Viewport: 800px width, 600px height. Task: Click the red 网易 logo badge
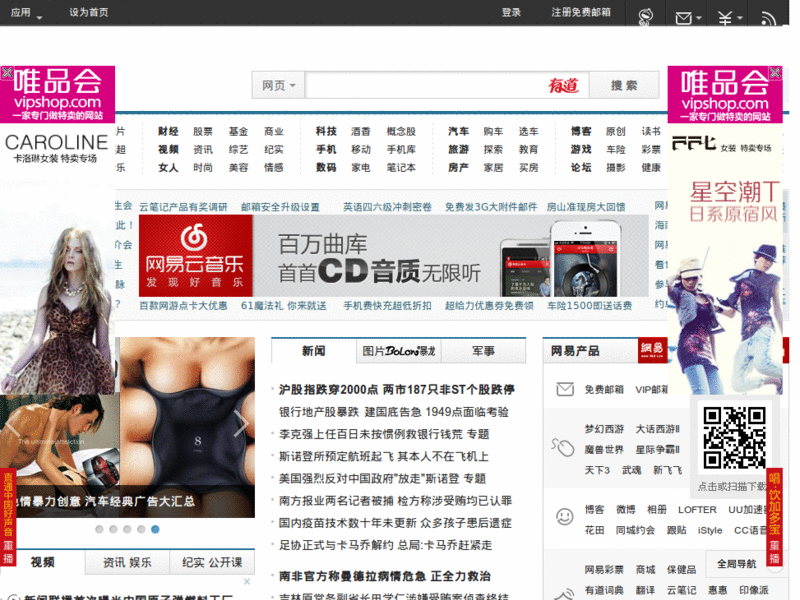coord(652,350)
